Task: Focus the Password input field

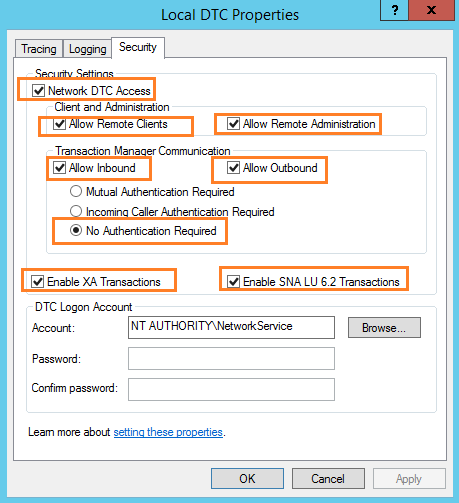Action: point(231,359)
